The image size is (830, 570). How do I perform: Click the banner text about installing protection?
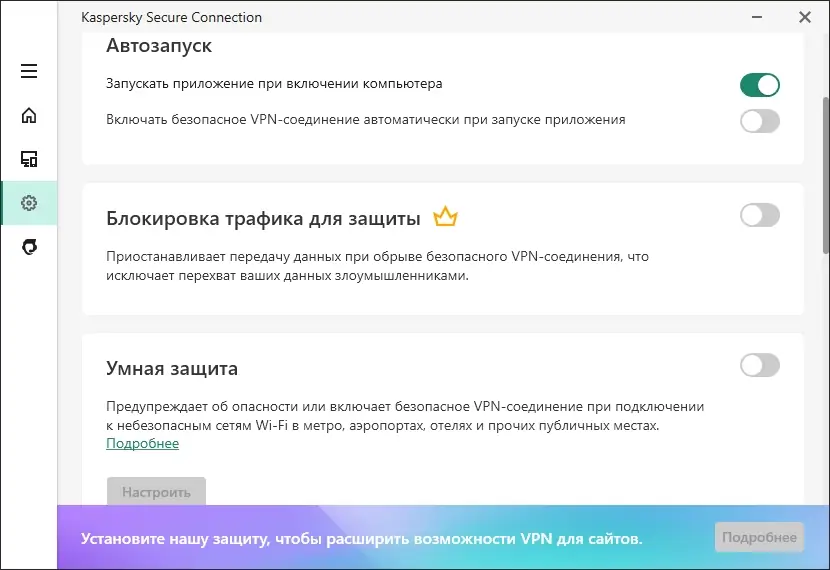pyautogui.click(x=362, y=539)
